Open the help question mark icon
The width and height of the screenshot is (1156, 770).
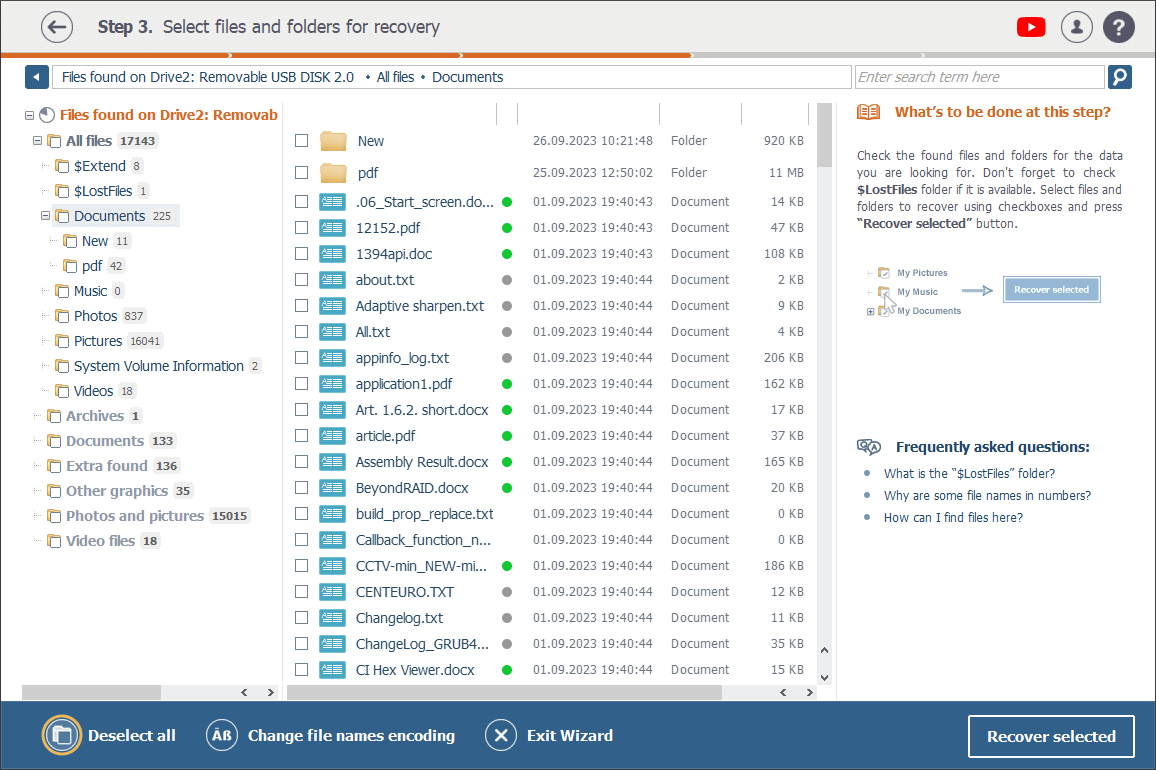(1118, 27)
